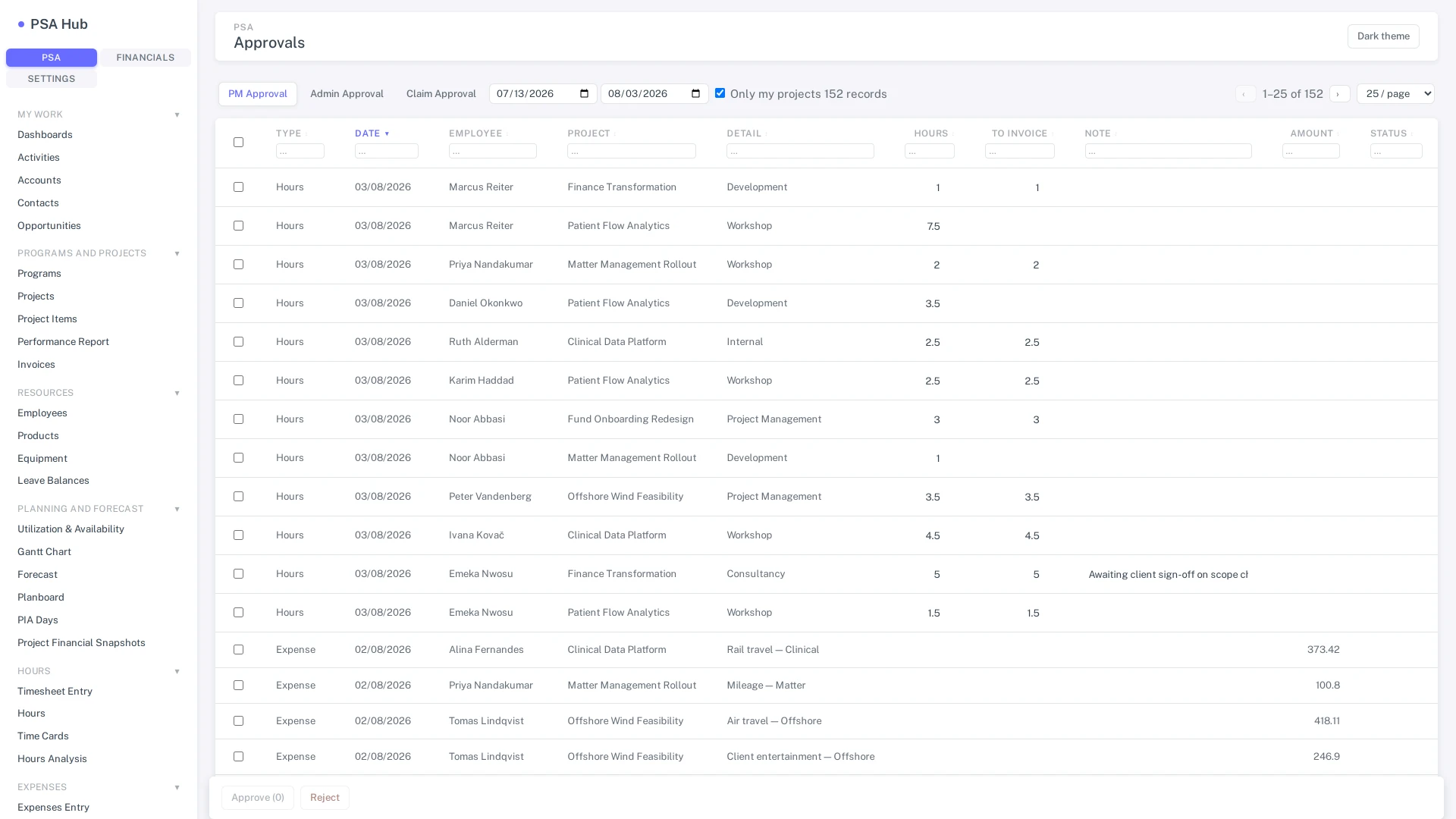
Task: Uncheck Only my projects checkbox
Action: pyautogui.click(x=720, y=93)
